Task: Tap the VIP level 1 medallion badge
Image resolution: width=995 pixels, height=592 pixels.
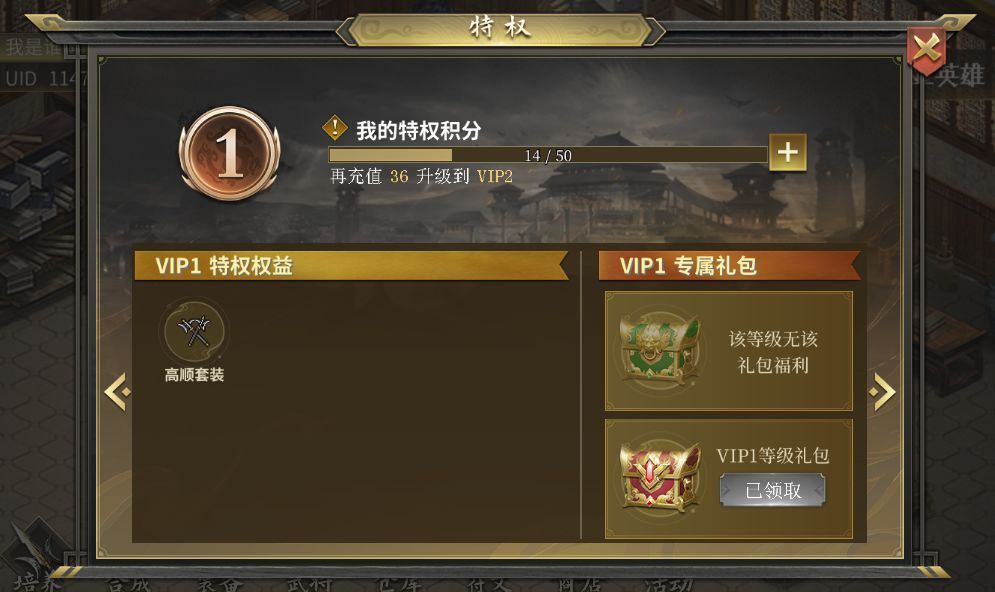Action: point(229,154)
